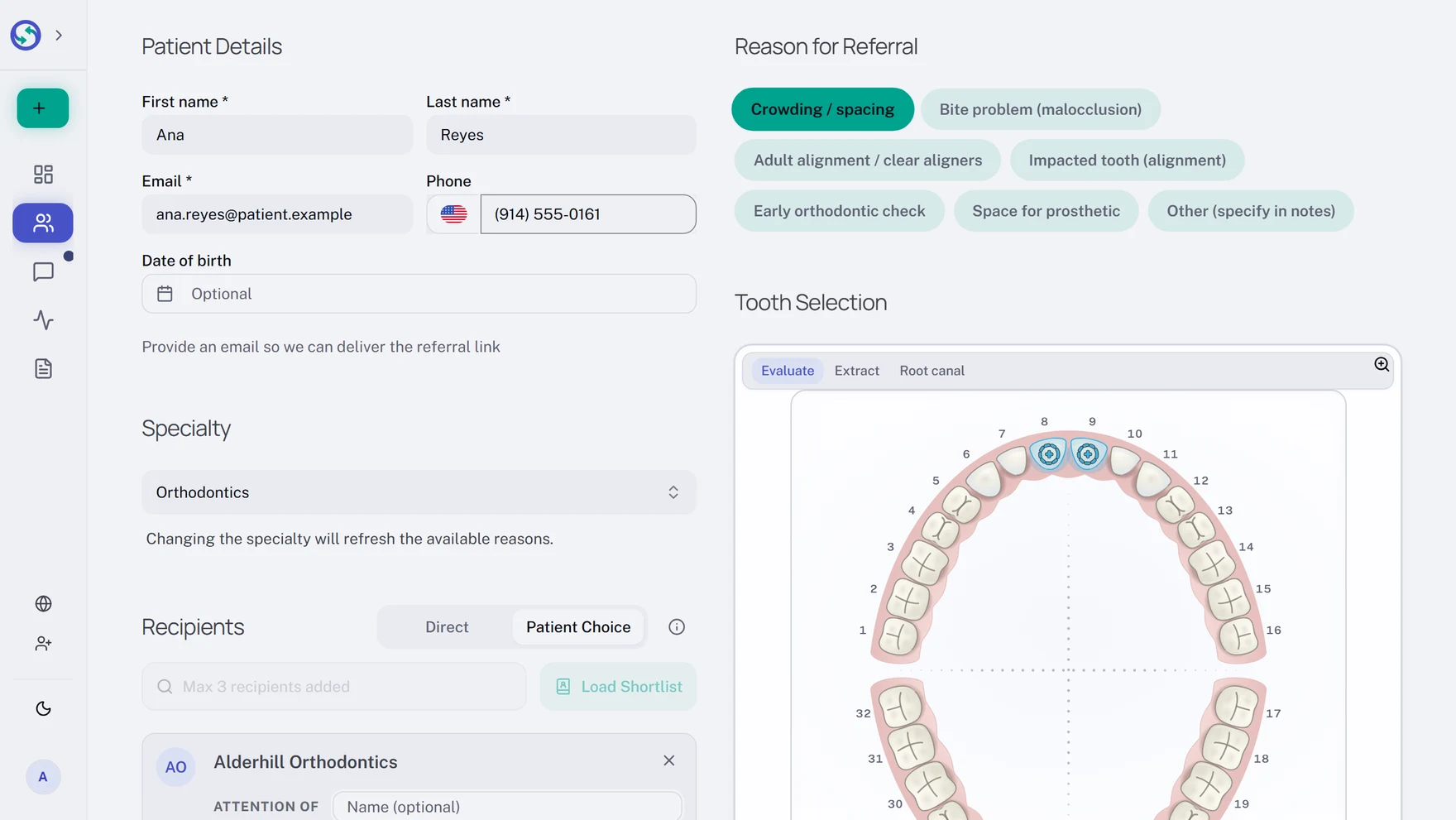Expand the sidebar with the chevron arrow
1456x820 pixels.
59,36
